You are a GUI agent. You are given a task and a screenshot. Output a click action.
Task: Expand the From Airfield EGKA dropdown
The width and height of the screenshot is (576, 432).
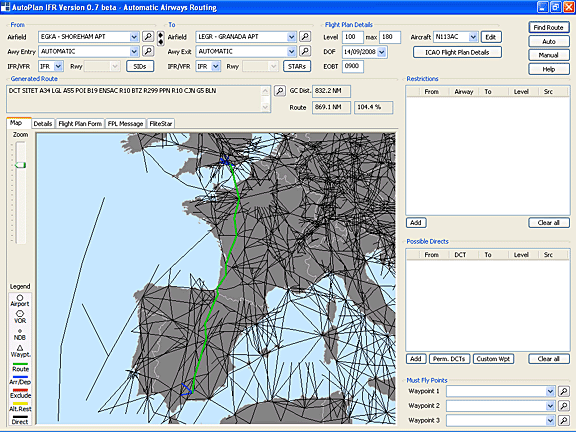pyautogui.click(x=134, y=37)
